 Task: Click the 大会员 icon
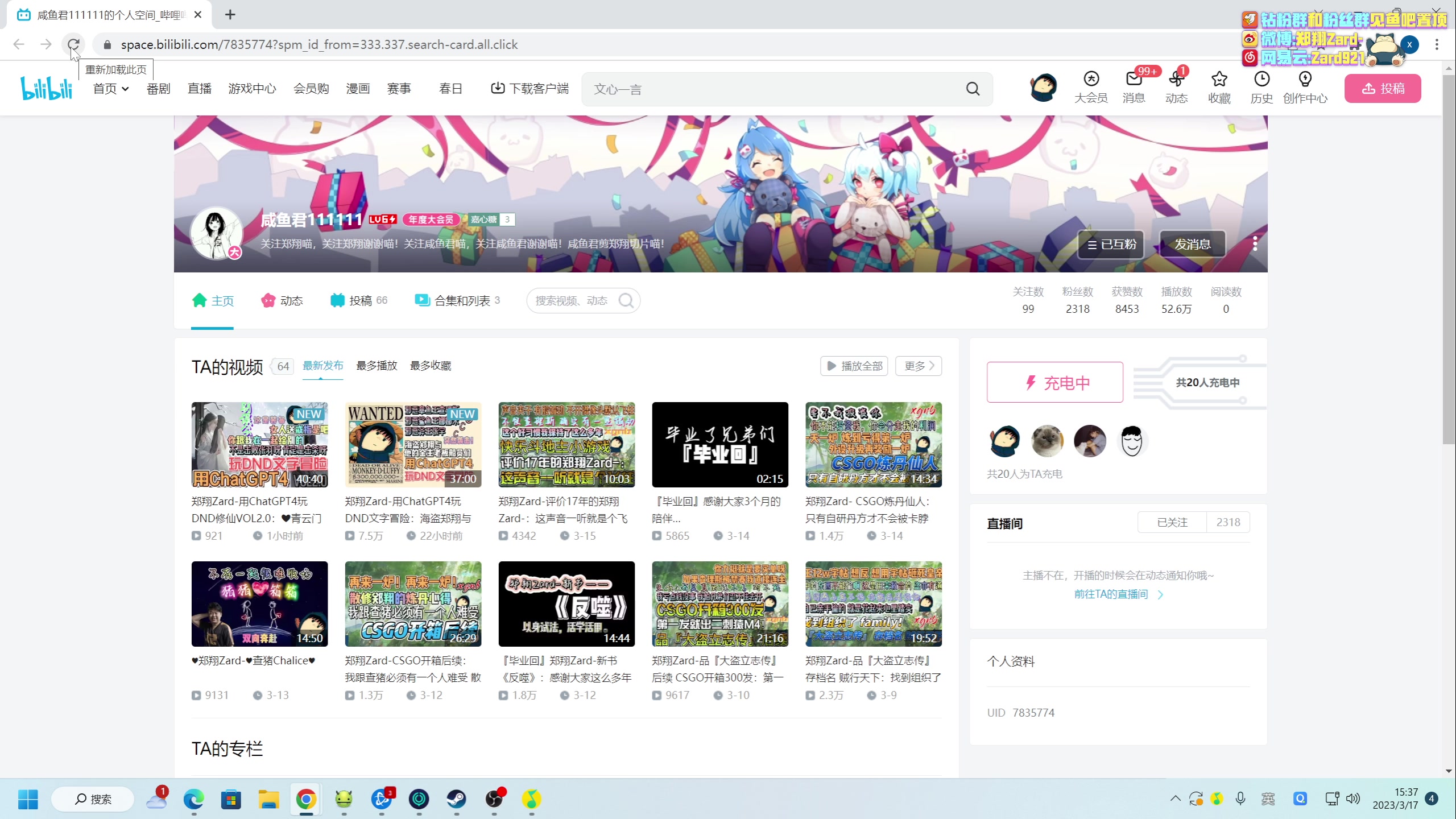[1091, 80]
